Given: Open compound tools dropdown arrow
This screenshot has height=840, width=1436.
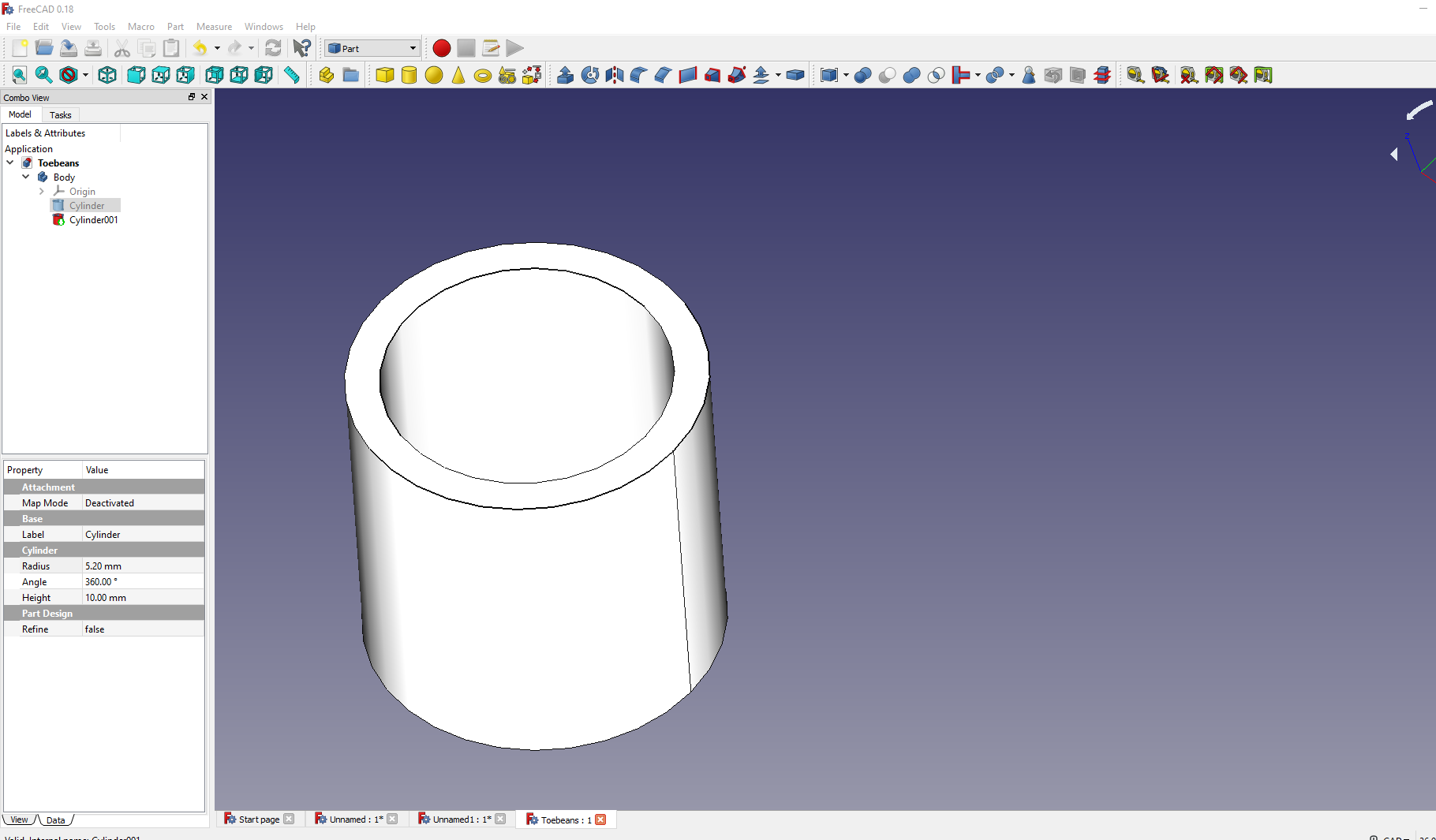Looking at the screenshot, I should coord(846,75).
